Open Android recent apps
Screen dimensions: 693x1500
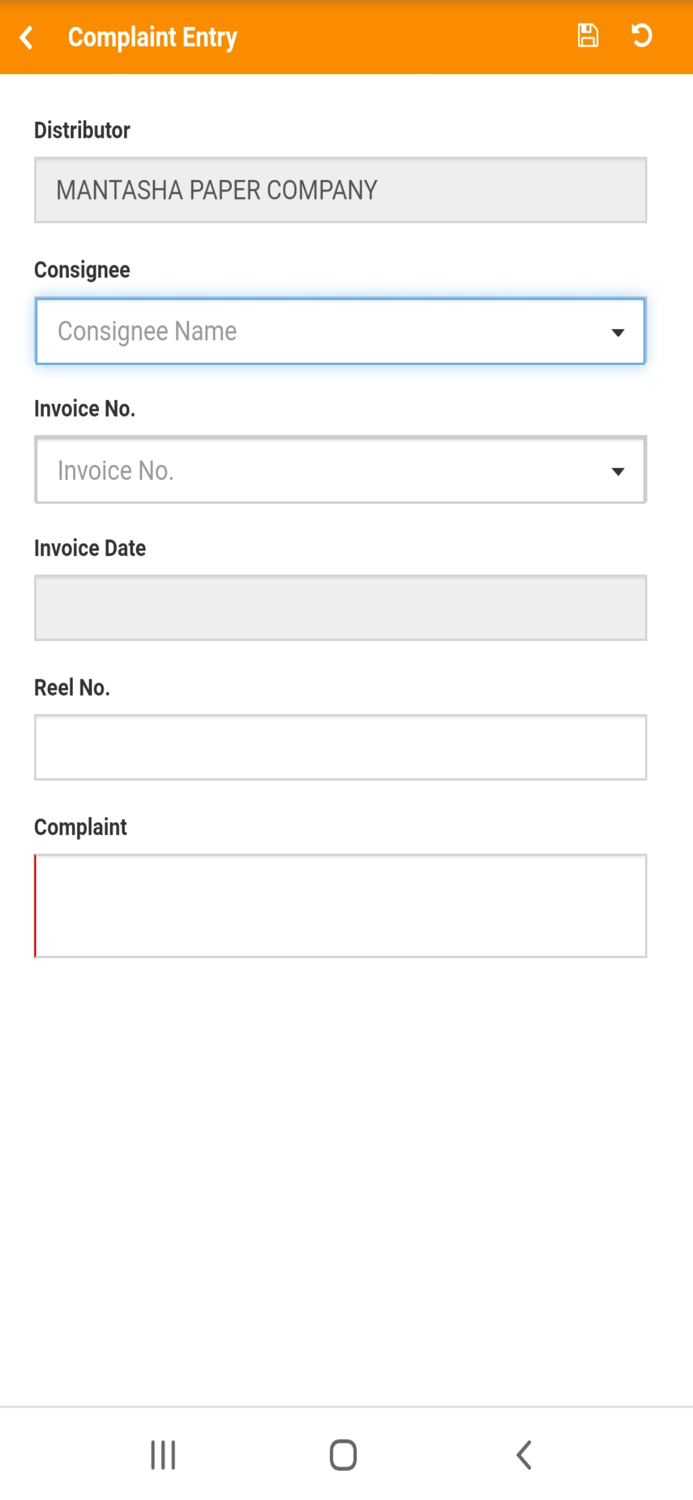(x=163, y=1455)
